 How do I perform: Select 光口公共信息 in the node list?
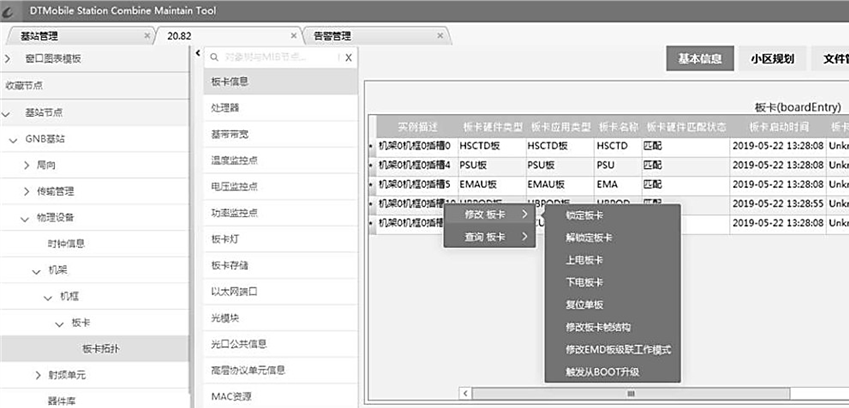[x=280, y=344]
